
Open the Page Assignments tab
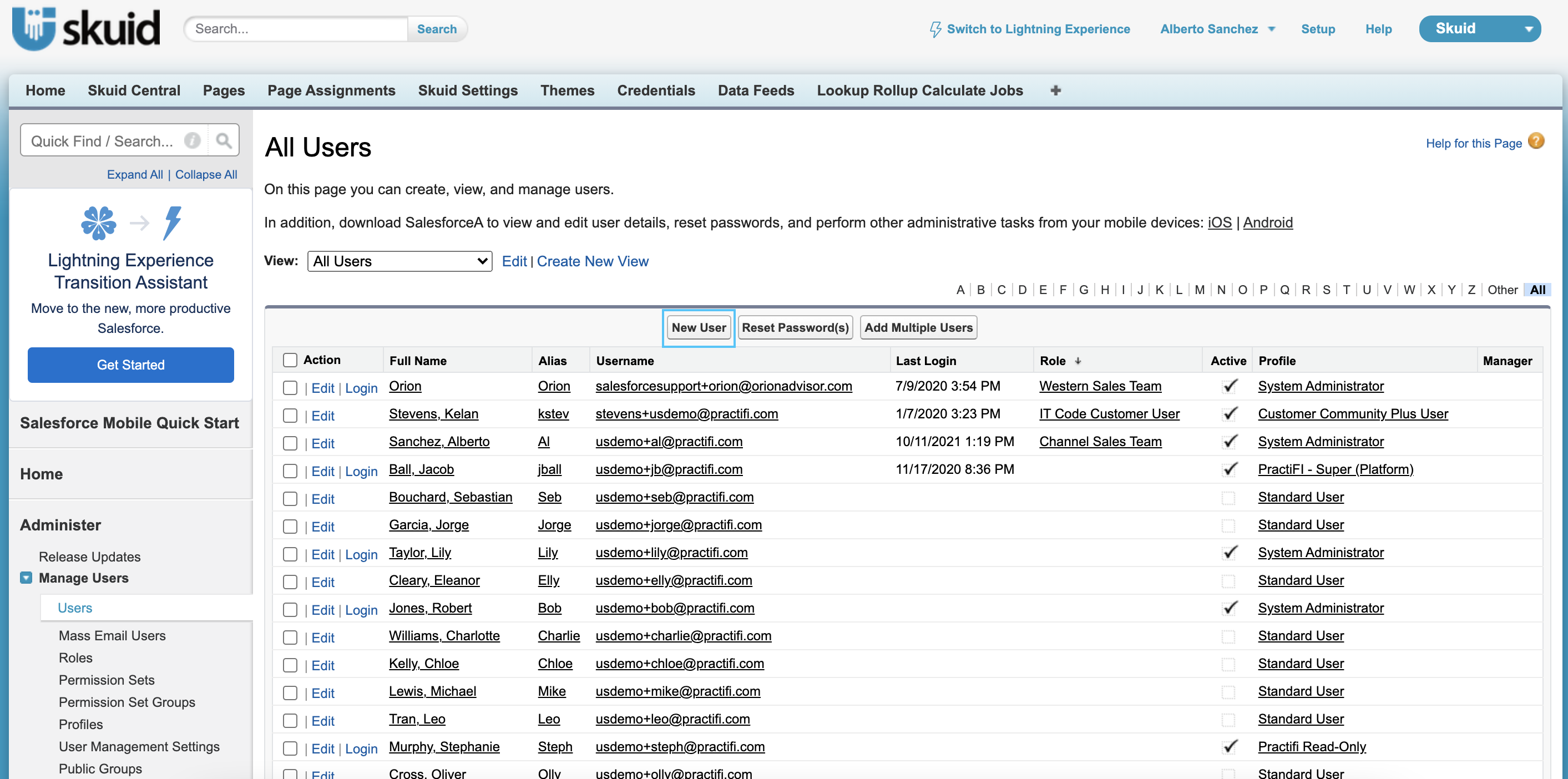(331, 90)
